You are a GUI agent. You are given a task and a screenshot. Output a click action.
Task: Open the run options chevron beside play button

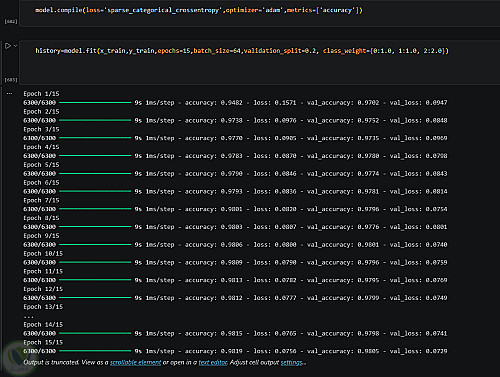[15, 46]
